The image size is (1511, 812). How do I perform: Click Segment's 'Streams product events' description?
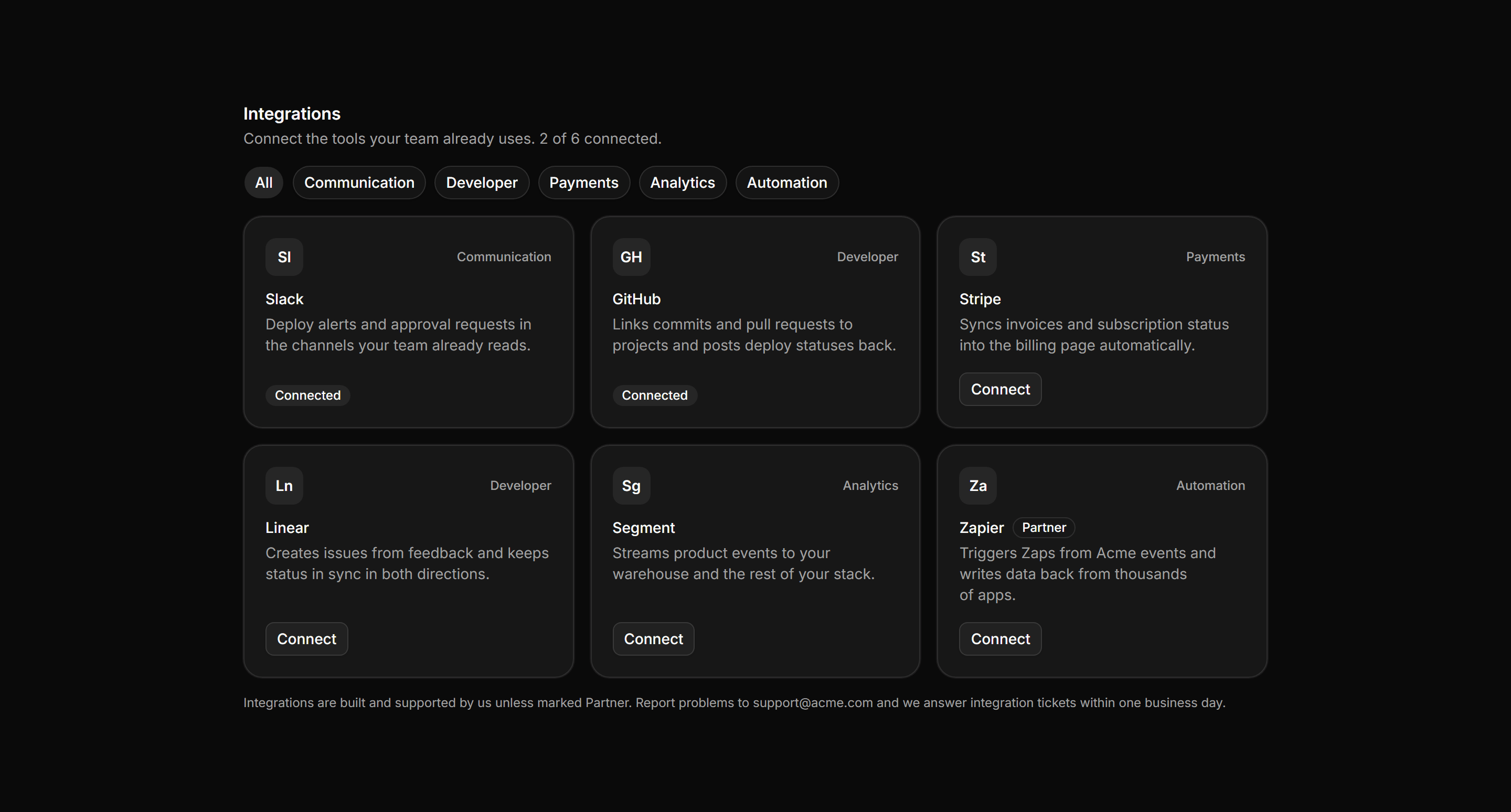click(x=743, y=563)
